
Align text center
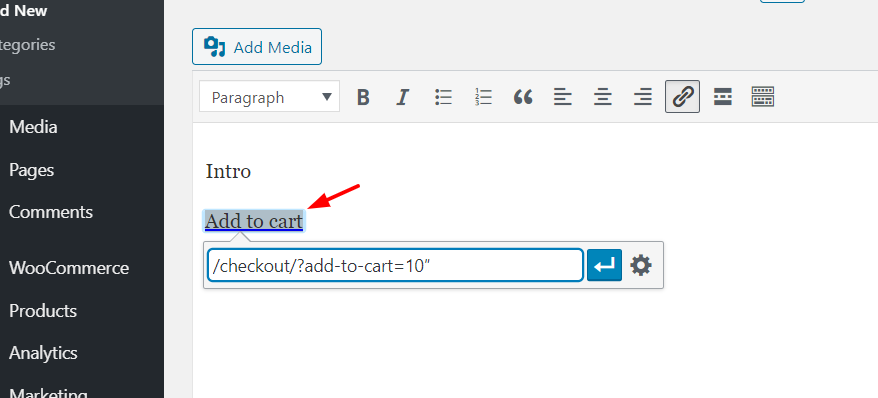coord(603,97)
